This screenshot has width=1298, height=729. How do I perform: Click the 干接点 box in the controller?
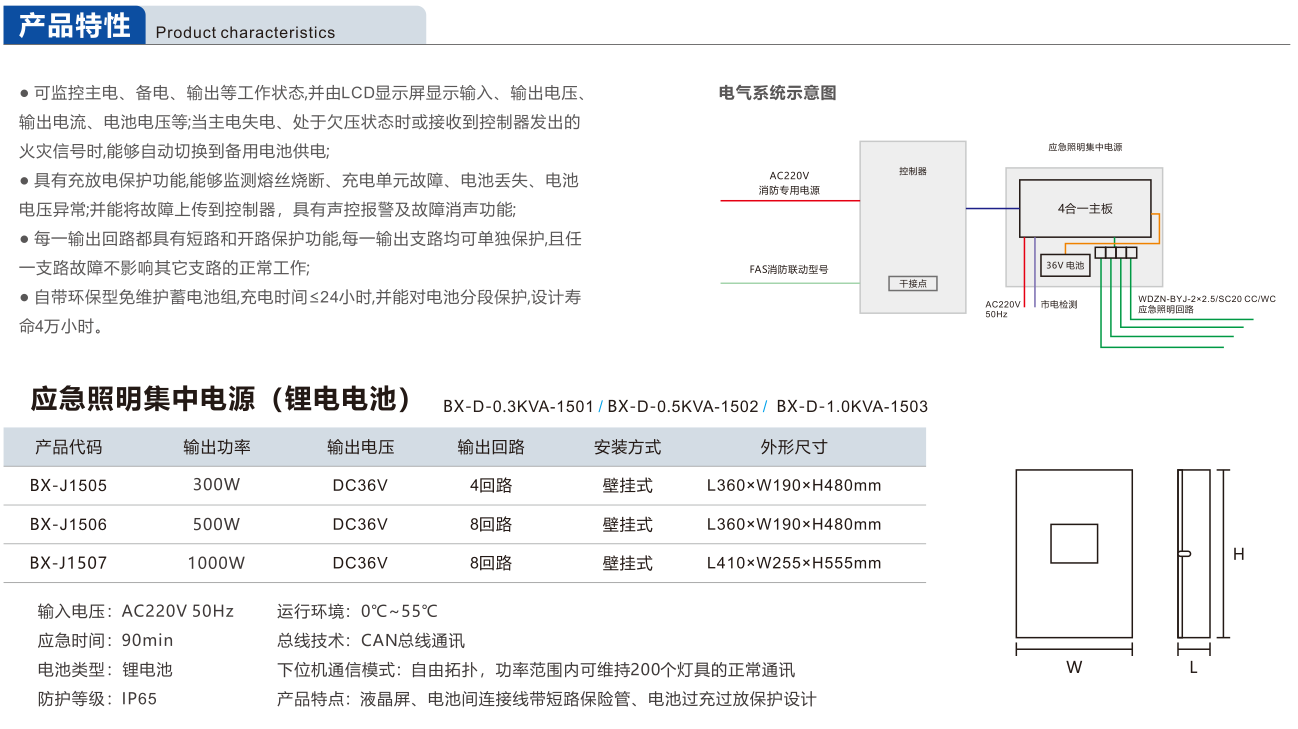912,283
